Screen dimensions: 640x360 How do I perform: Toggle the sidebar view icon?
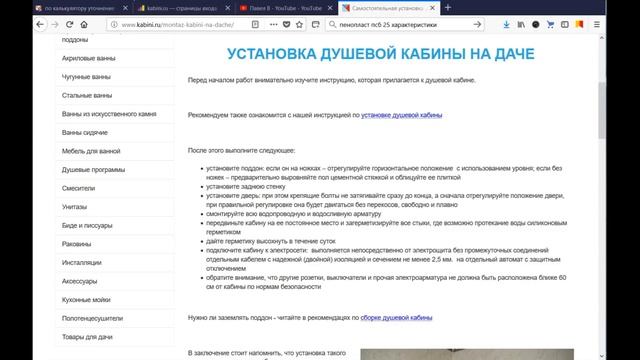[x=565, y=24]
